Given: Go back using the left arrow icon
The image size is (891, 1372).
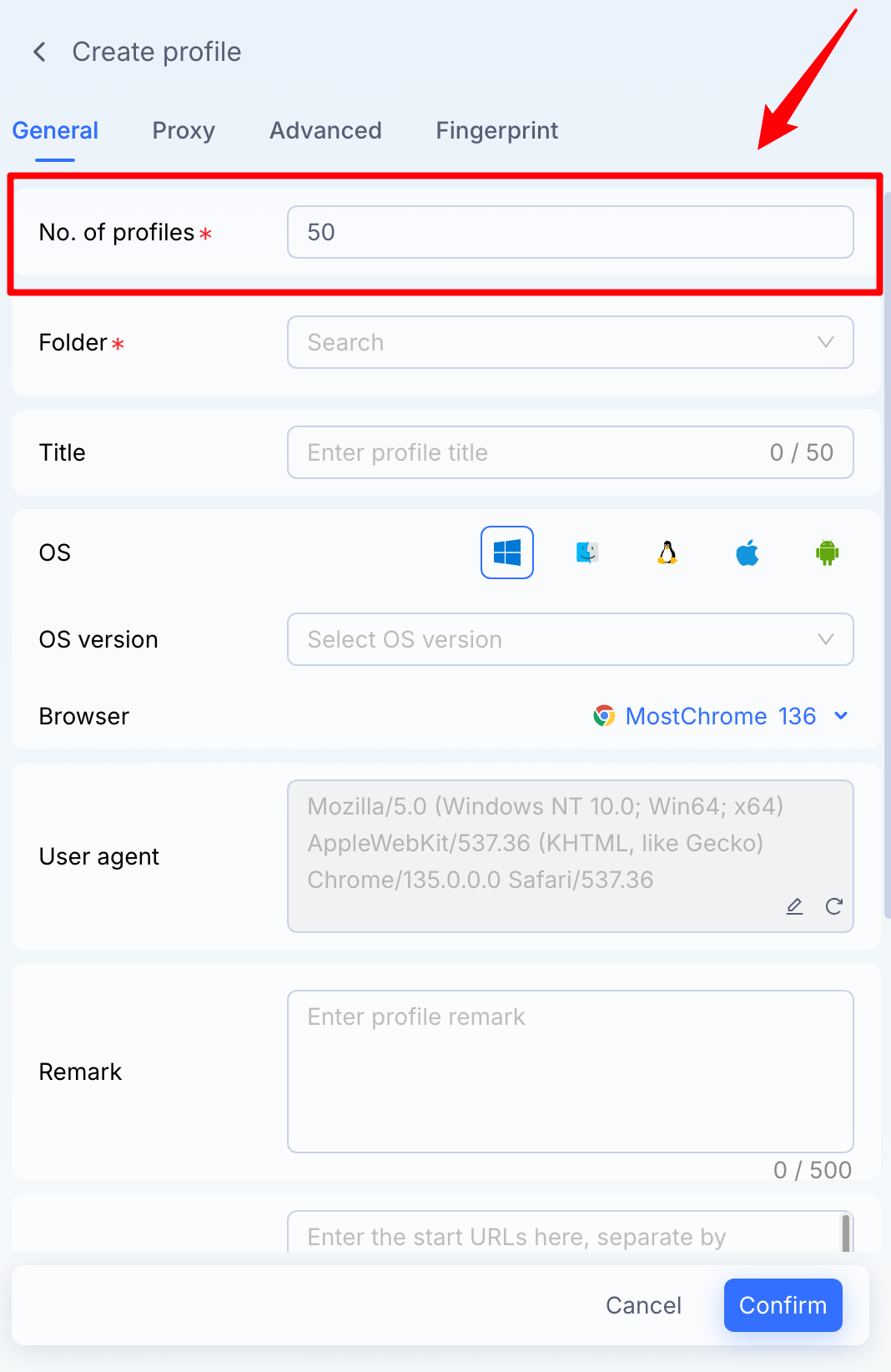Looking at the screenshot, I should pos(39,52).
